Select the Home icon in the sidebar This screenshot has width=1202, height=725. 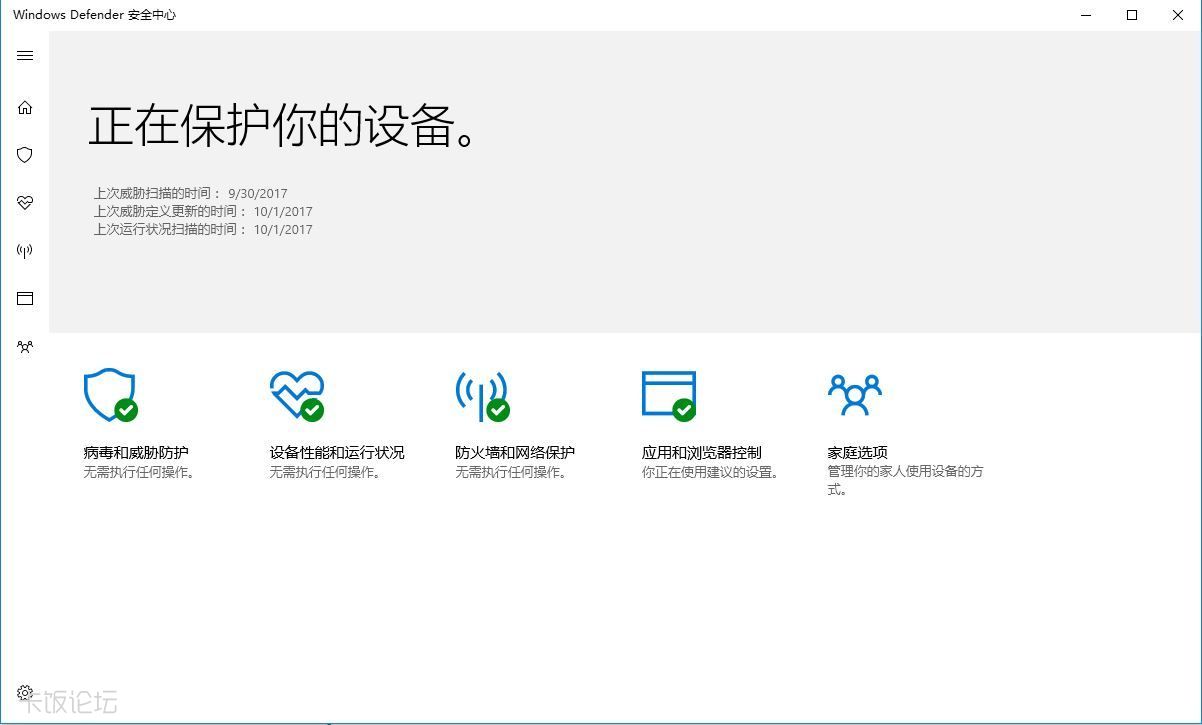25,107
